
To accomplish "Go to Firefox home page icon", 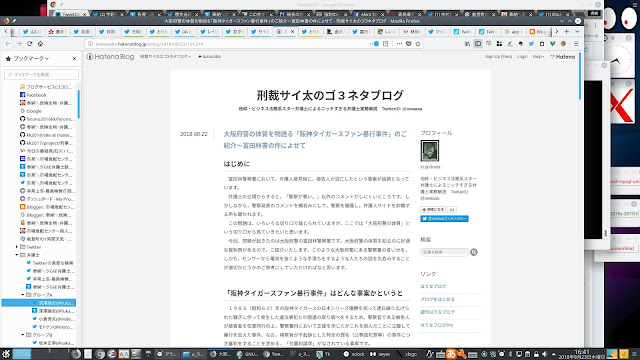I will pos(40,44).
